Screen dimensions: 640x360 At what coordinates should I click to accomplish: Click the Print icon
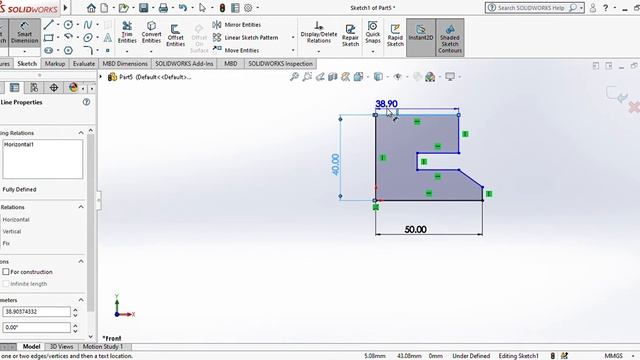coord(163,8)
